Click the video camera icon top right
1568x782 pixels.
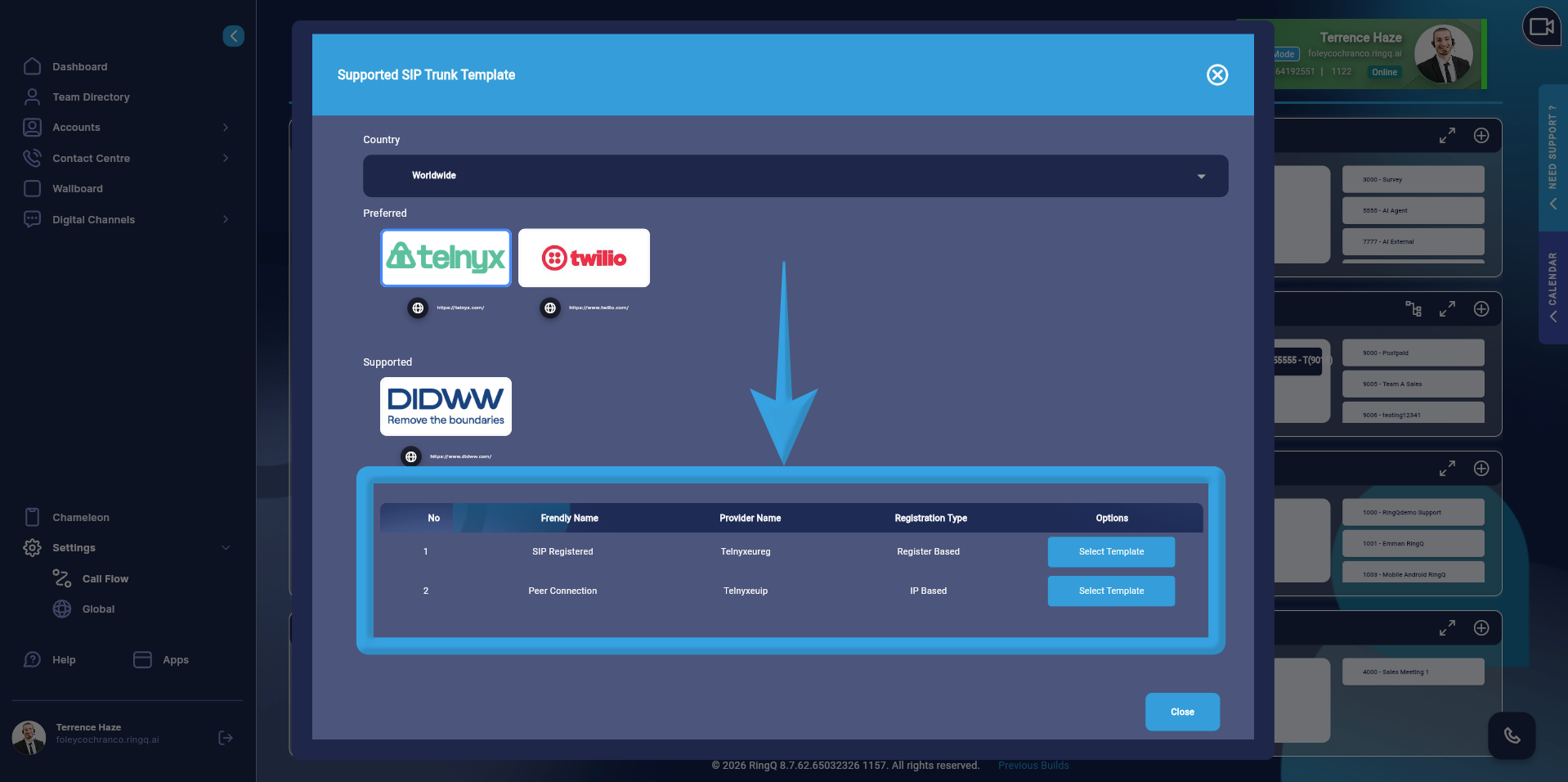[x=1541, y=27]
